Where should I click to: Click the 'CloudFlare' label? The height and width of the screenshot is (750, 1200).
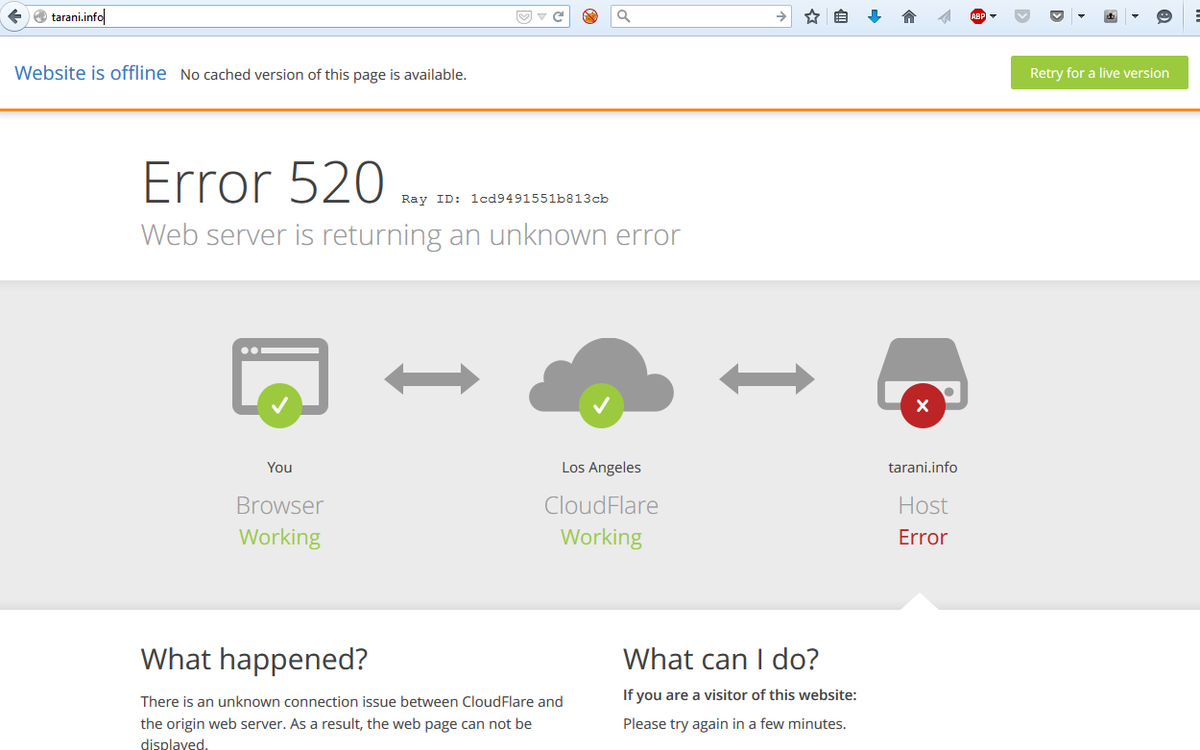[x=601, y=505]
